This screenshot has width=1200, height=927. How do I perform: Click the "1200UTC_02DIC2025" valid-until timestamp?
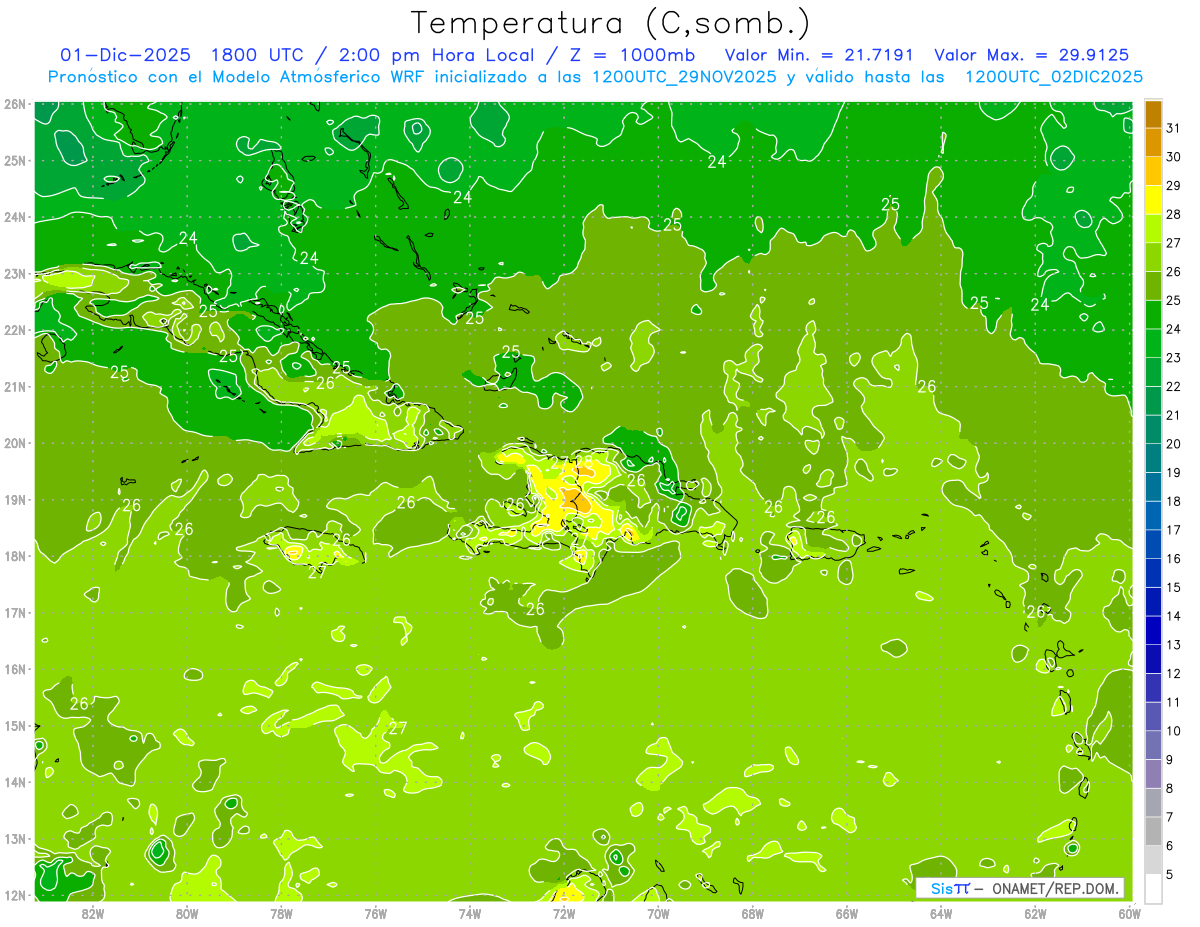pos(1054,76)
